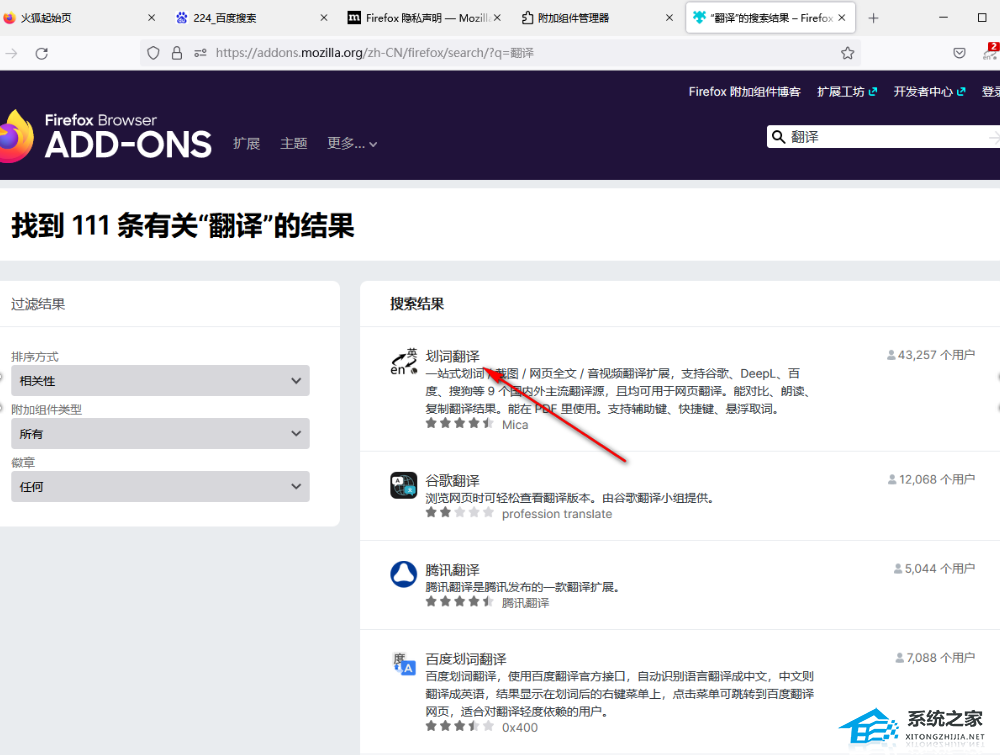Open 开发者中心 external link
Viewport: 1000px width, 755px height.
(929, 92)
